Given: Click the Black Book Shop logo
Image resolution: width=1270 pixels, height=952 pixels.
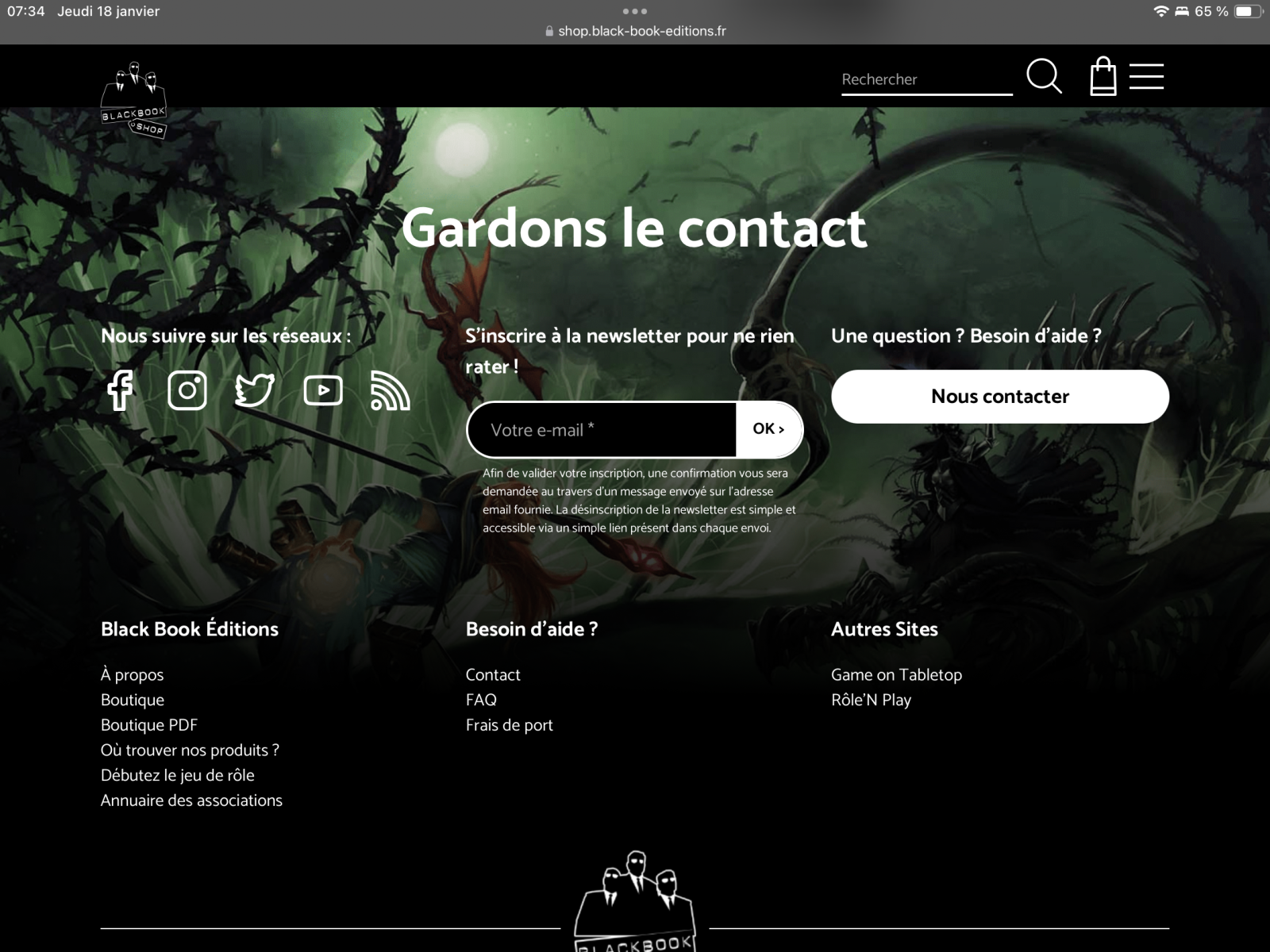Looking at the screenshot, I should [x=133, y=100].
